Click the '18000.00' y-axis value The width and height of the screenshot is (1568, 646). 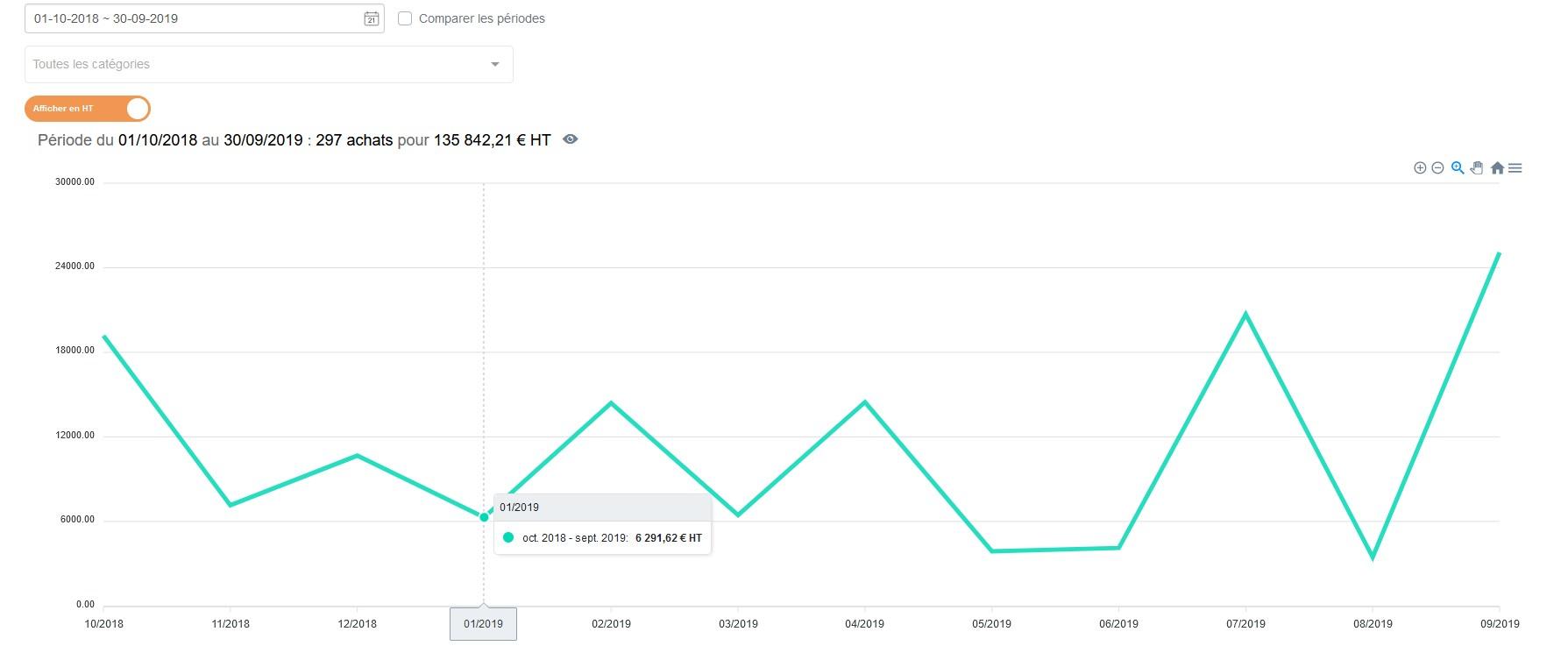coord(74,351)
